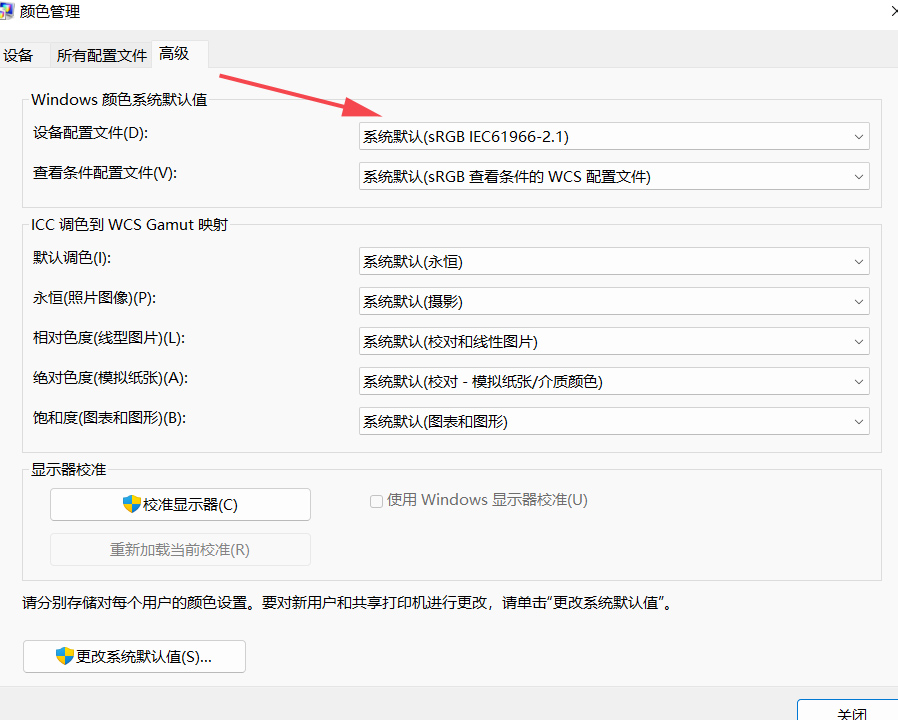Switch to the 设备 tab
The image size is (898, 720).
pos(19,56)
